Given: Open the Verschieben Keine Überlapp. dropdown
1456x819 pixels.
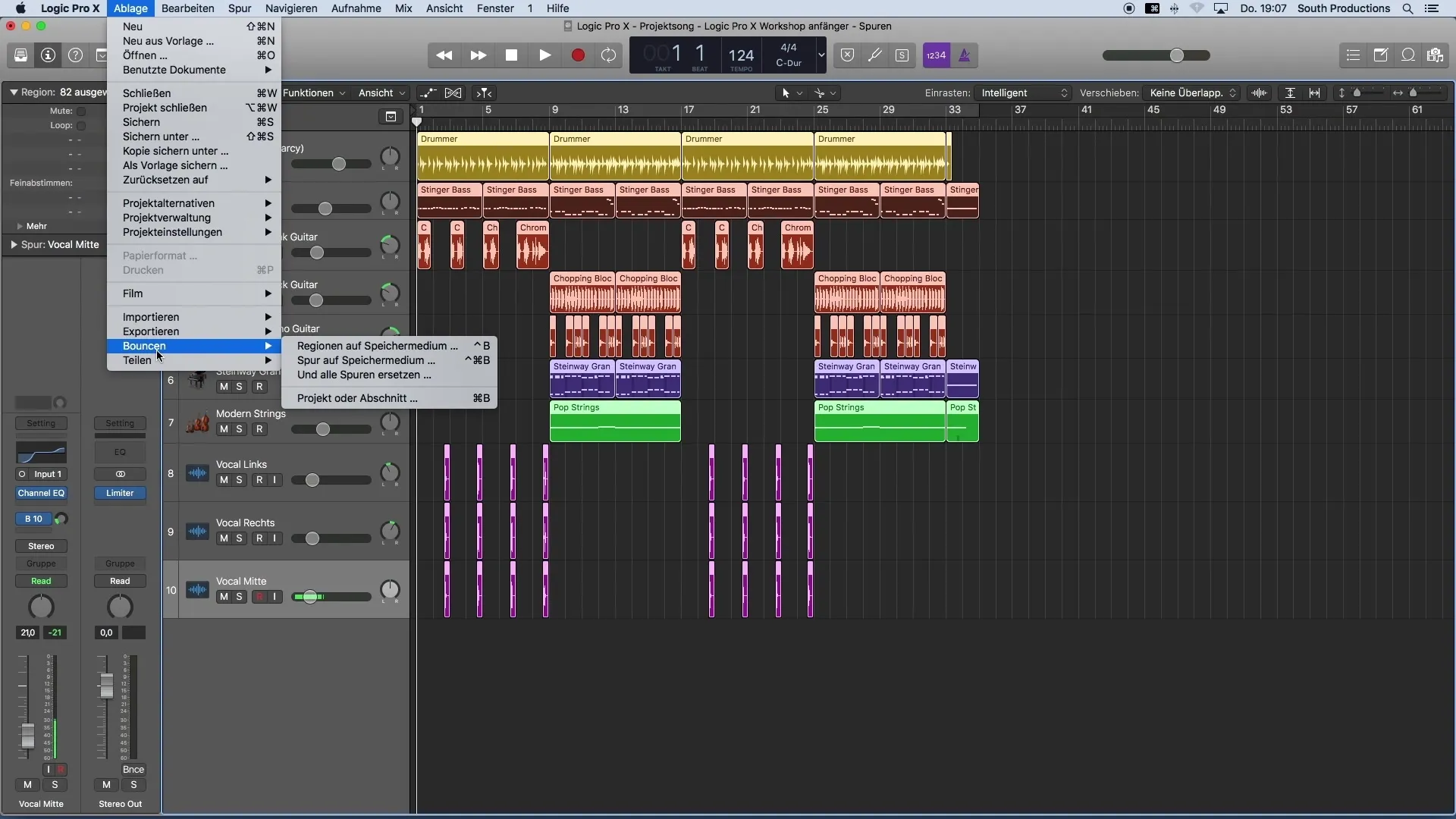Looking at the screenshot, I should click(x=1191, y=93).
